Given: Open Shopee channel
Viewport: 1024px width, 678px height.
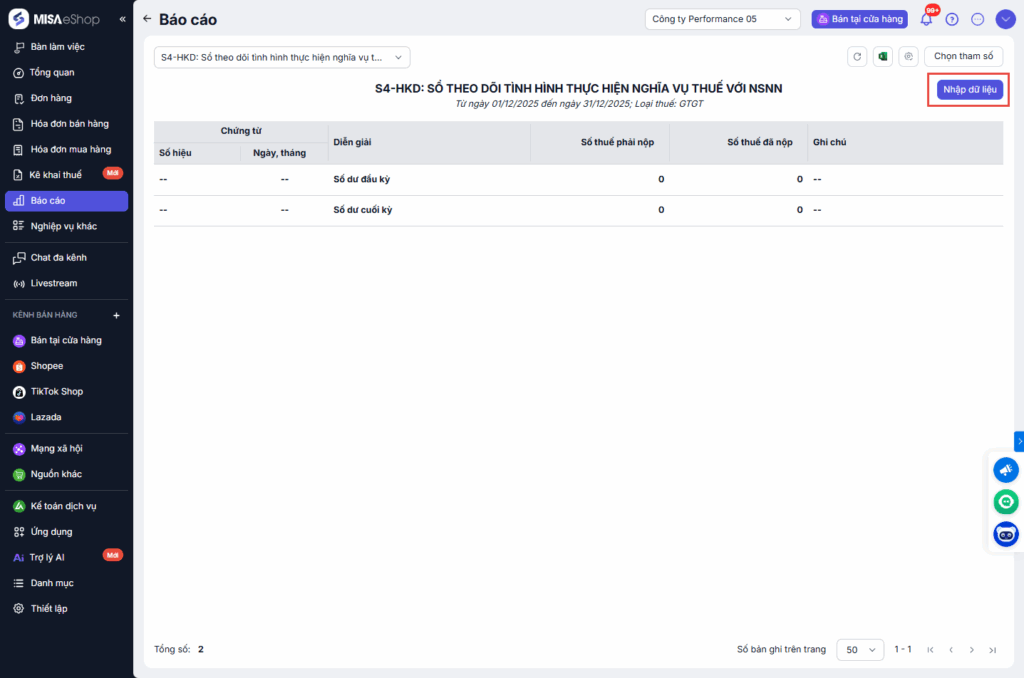Looking at the screenshot, I should click(x=66, y=366).
